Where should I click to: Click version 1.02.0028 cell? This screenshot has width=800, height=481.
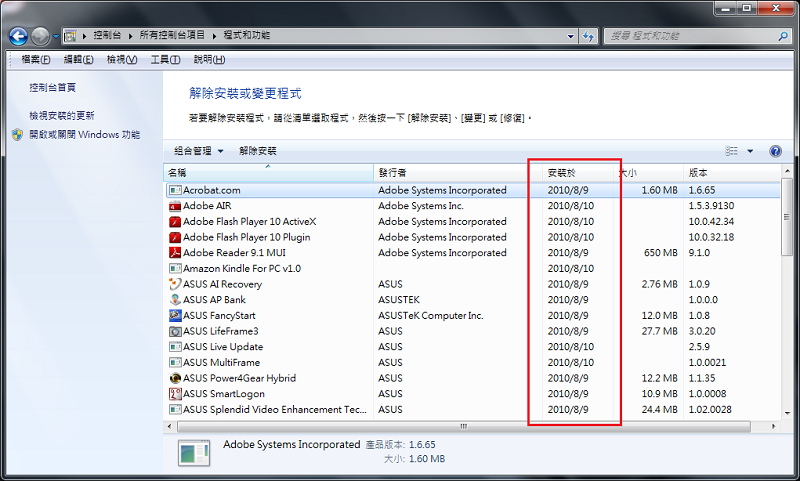coord(710,410)
